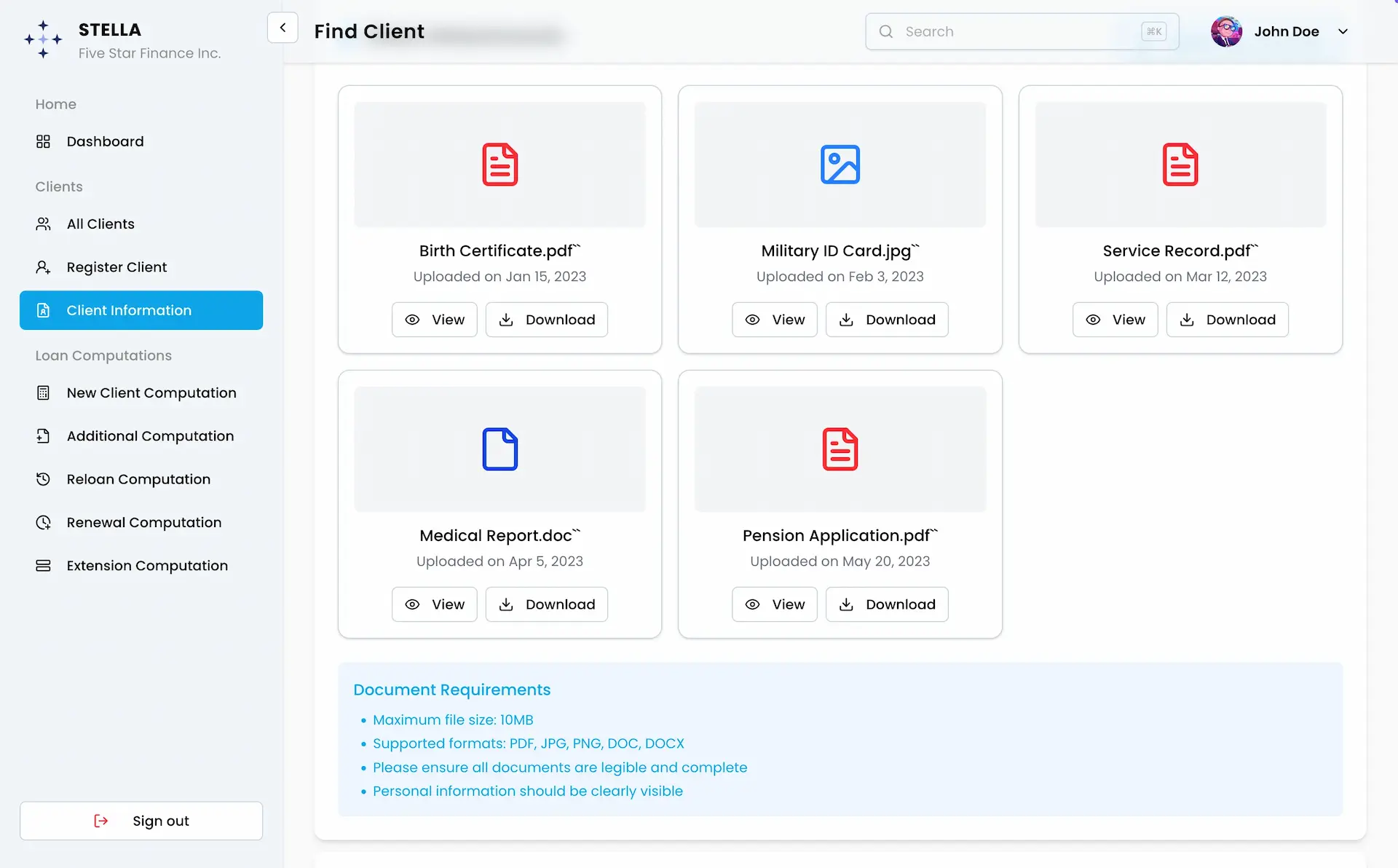View the Service Record.pdf document
The height and width of the screenshot is (868, 1398).
pos(1115,320)
